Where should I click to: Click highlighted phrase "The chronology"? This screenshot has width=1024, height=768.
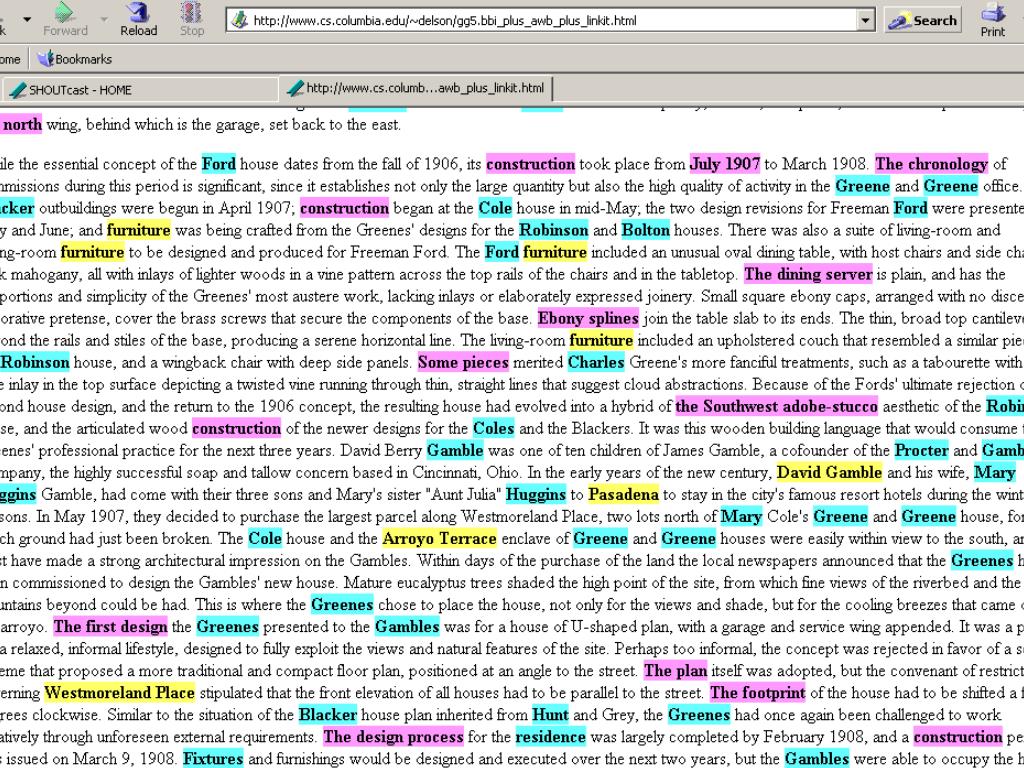point(931,164)
